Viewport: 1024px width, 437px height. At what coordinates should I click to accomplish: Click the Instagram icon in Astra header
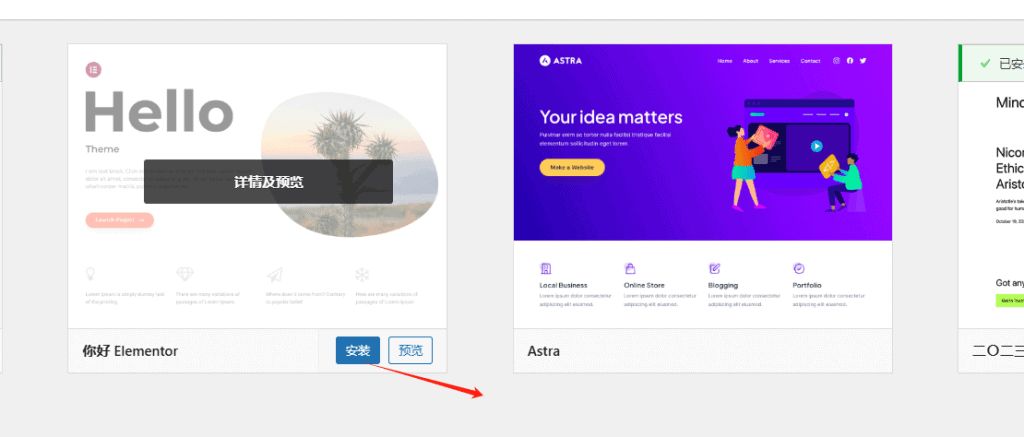[837, 61]
